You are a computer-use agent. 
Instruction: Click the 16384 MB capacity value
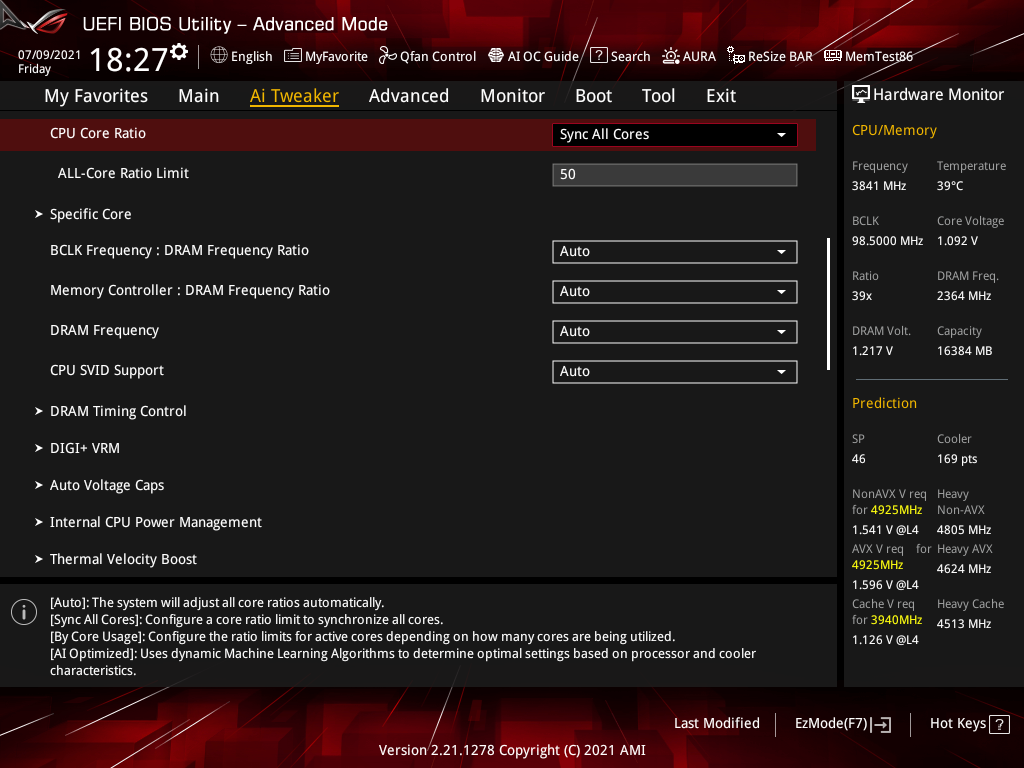click(965, 351)
